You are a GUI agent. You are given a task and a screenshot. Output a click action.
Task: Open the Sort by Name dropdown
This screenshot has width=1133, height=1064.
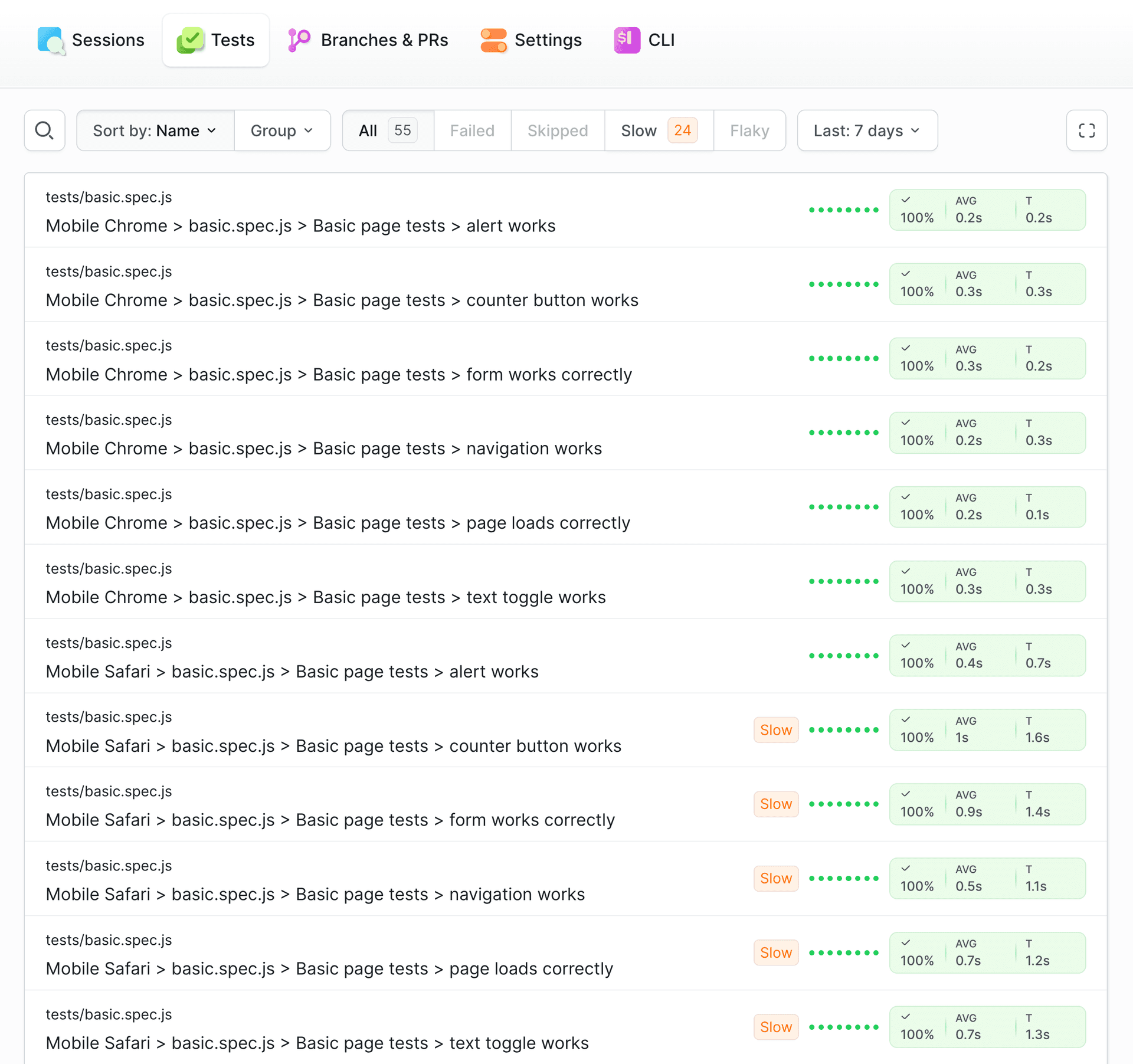tap(155, 130)
